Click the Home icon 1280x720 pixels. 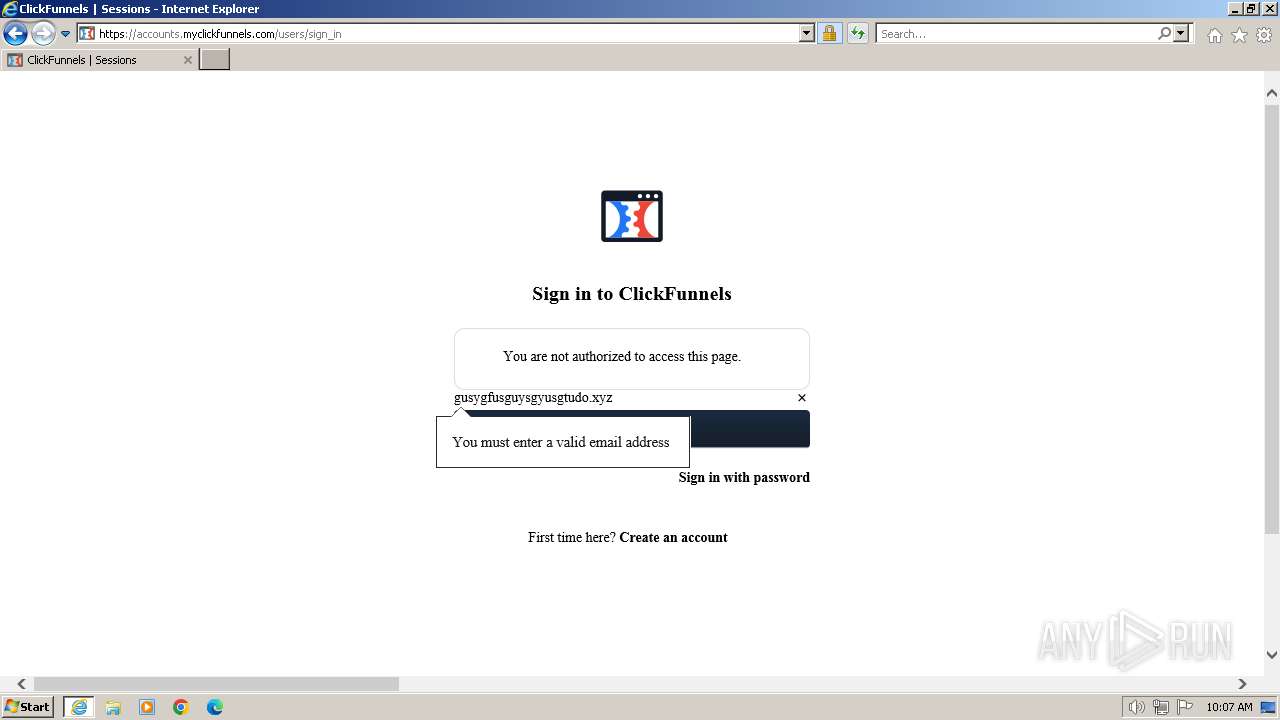pyautogui.click(x=1214, y=35)
